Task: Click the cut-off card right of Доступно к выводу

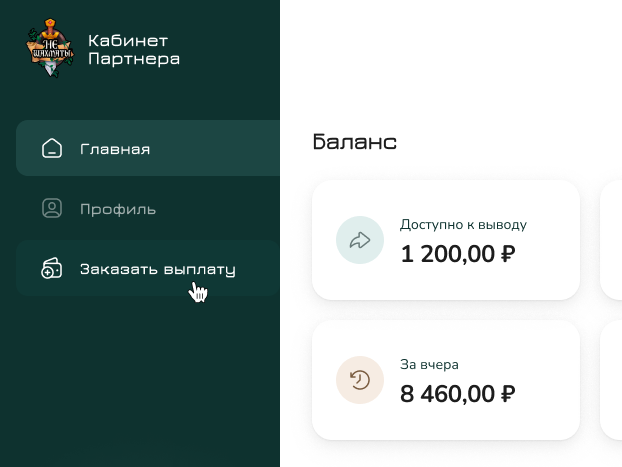Action: (611, 240)
